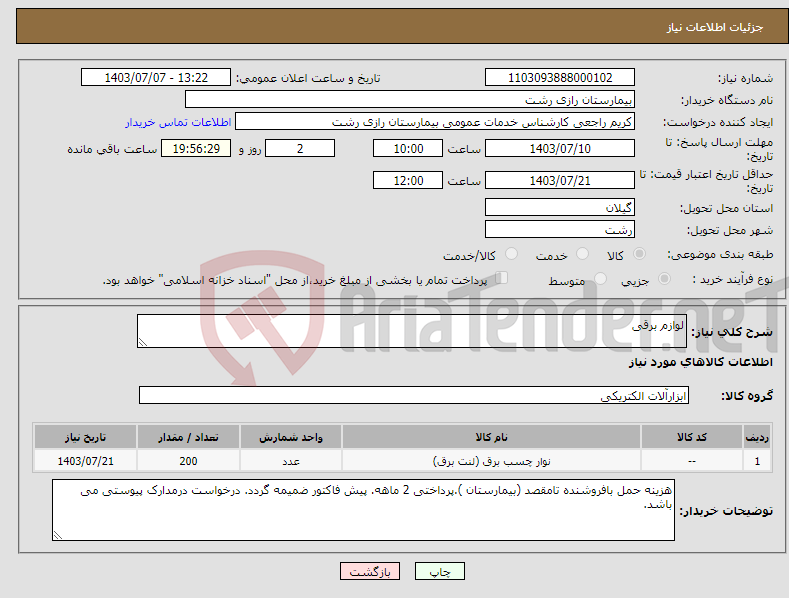
Task: Click the تاریخ نیاز column header
Action: (86, 437)
